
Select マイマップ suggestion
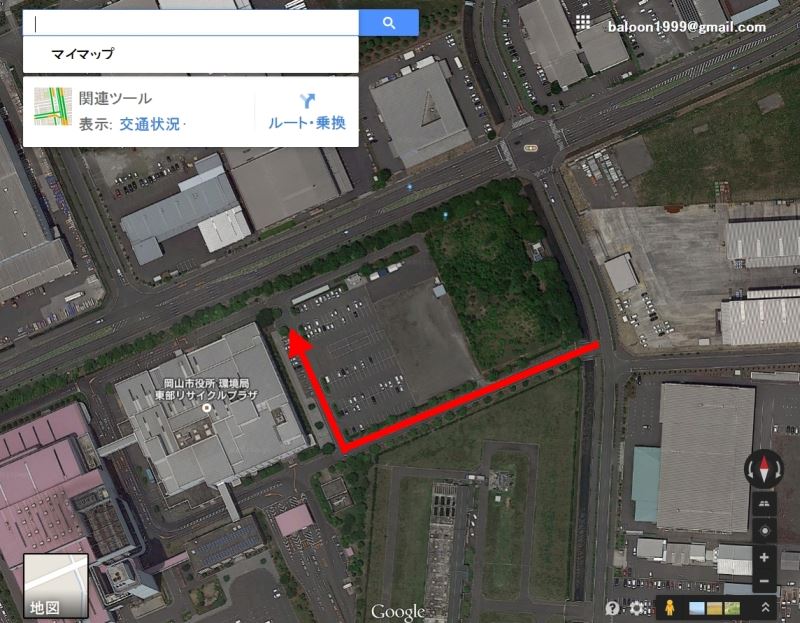click(83, 54)
